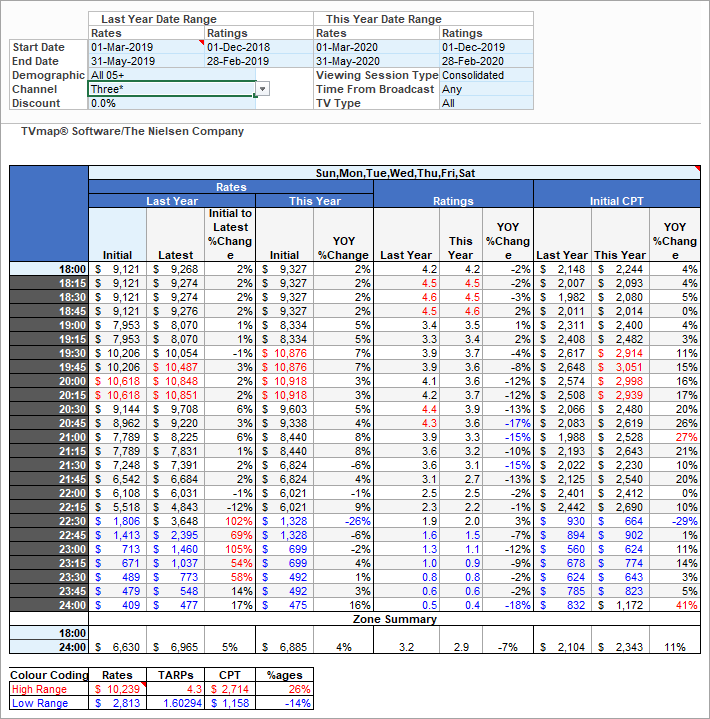The image size is (710, 719).
Task: Click last year rates end date 31-May-2019
Action: (x=146, y=61)
